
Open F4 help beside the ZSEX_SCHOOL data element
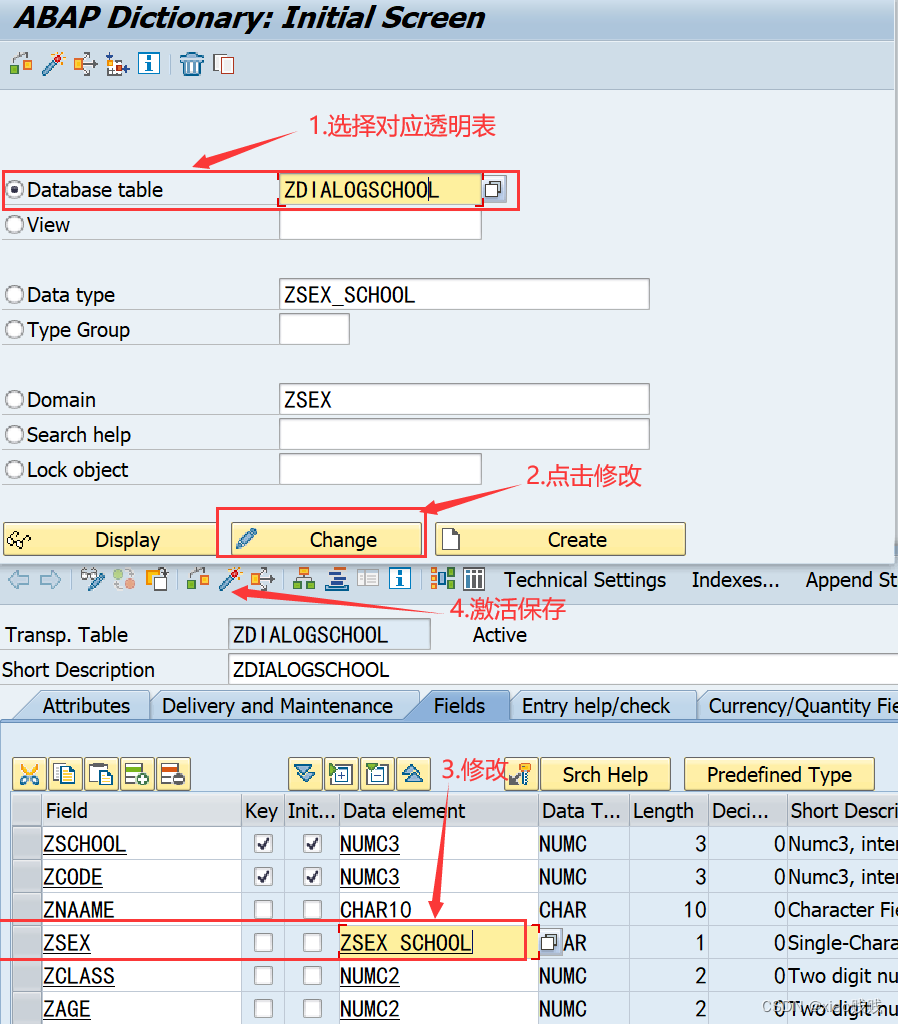pyautogui.click(x=549, y=942)
